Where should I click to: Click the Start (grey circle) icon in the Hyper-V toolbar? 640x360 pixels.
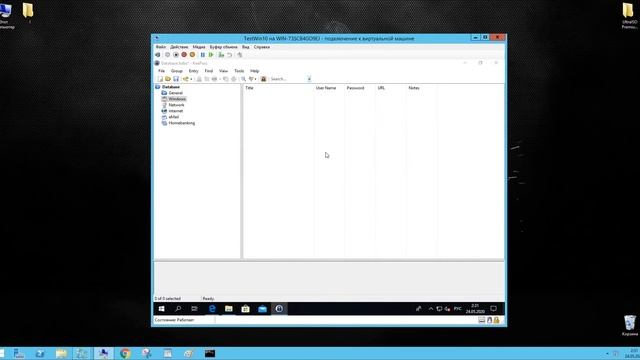pos(167,55)
